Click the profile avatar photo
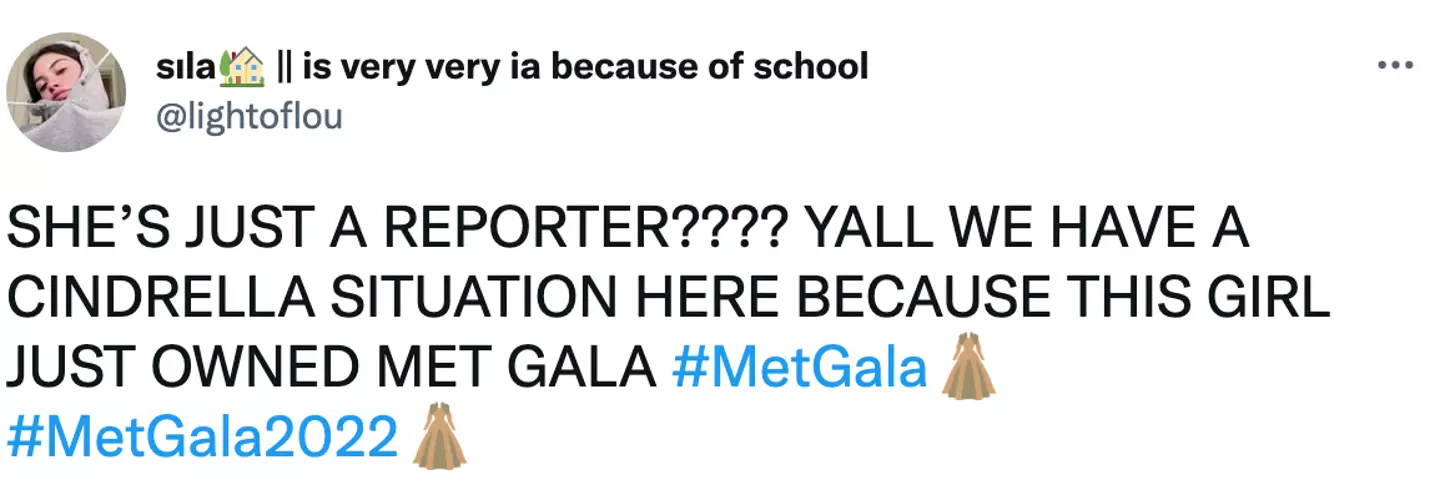The image size is (1440, 485). tap(66, 92)
